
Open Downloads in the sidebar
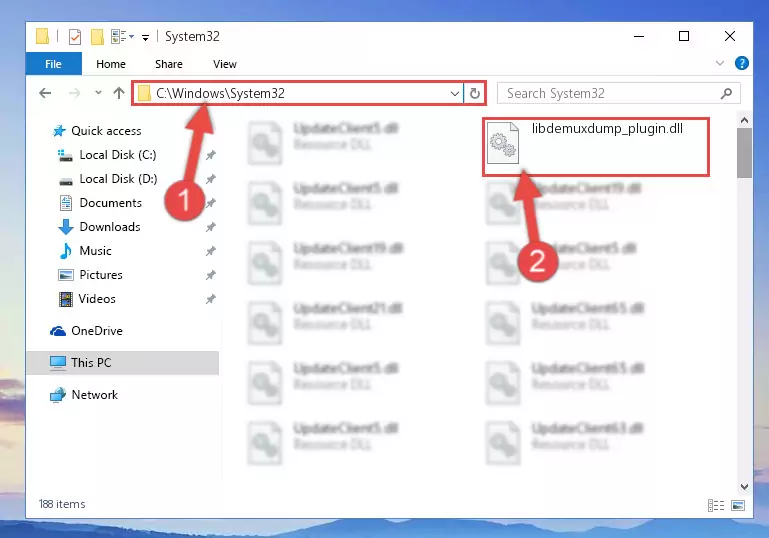[x=110, y=227]
